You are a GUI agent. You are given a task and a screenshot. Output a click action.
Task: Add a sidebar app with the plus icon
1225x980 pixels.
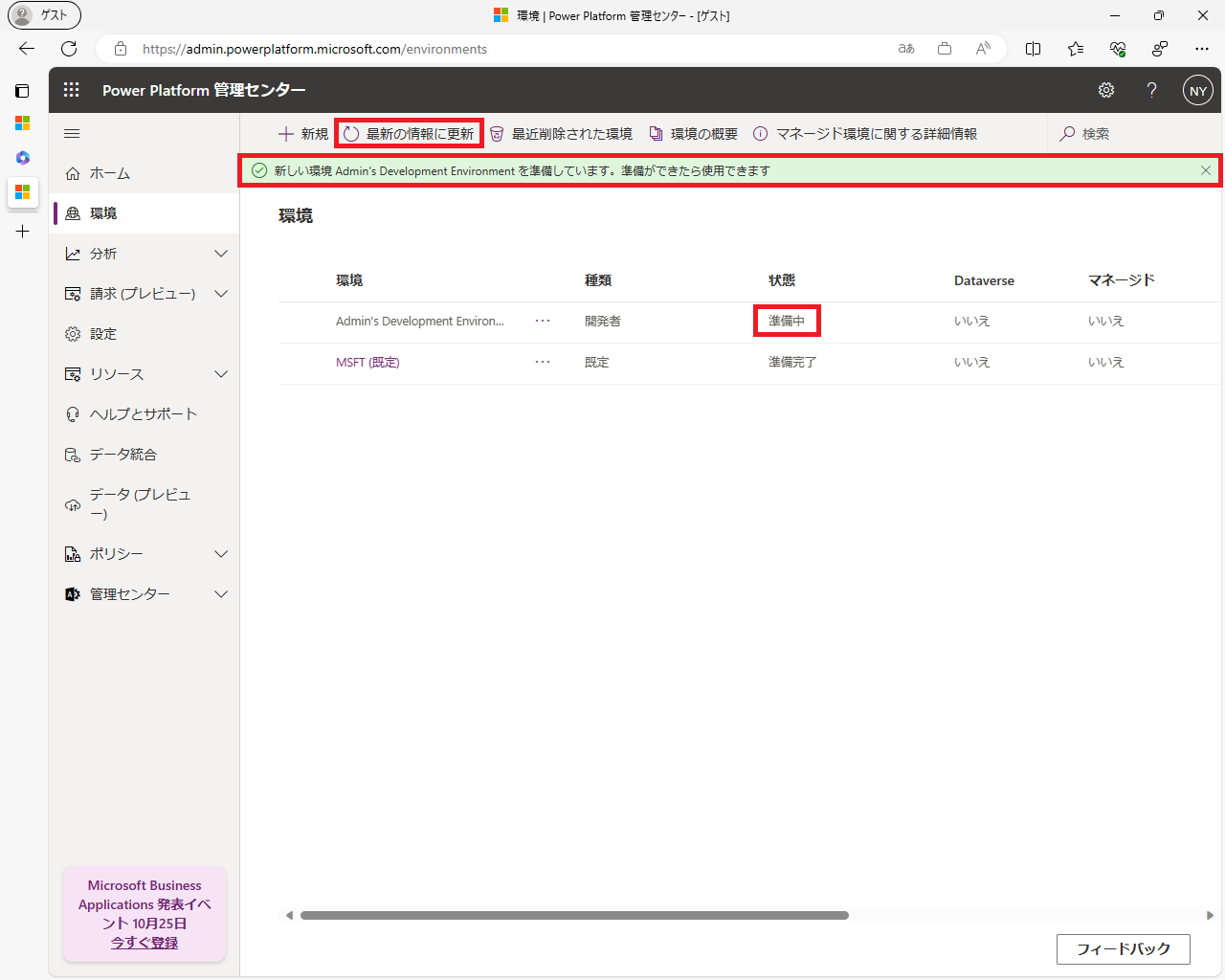click(x=22, y=232)
